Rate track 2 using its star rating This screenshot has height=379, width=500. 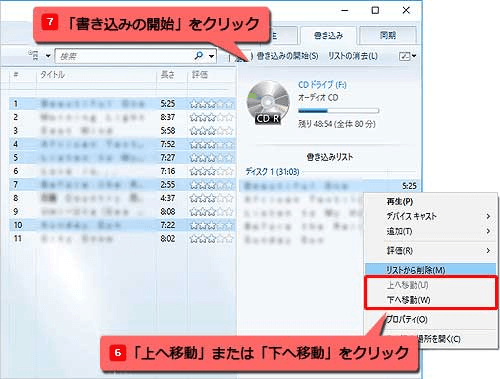pyautogui.click(x=211, y=118)
